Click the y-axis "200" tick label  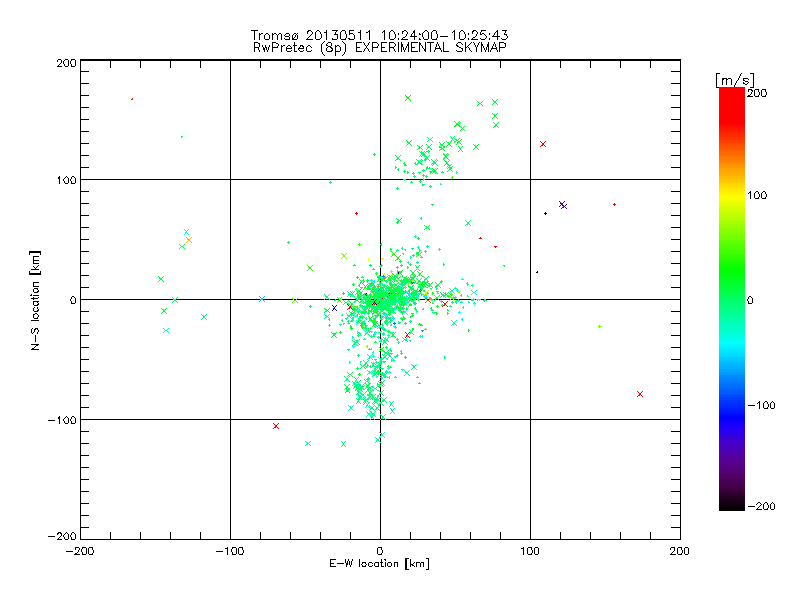[x=66, y=63]
